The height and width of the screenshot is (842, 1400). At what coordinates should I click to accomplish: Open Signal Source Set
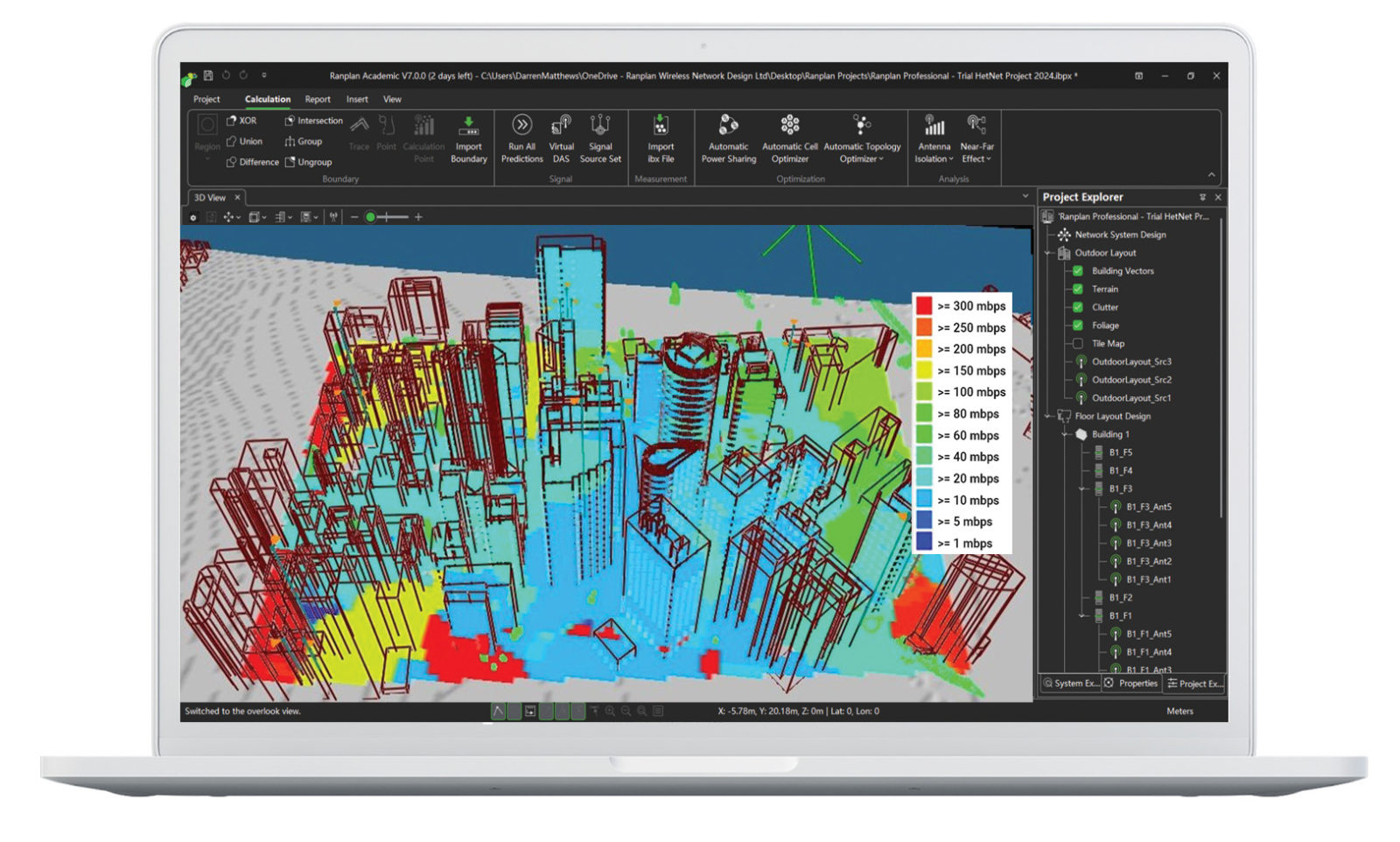coord(600,138)
